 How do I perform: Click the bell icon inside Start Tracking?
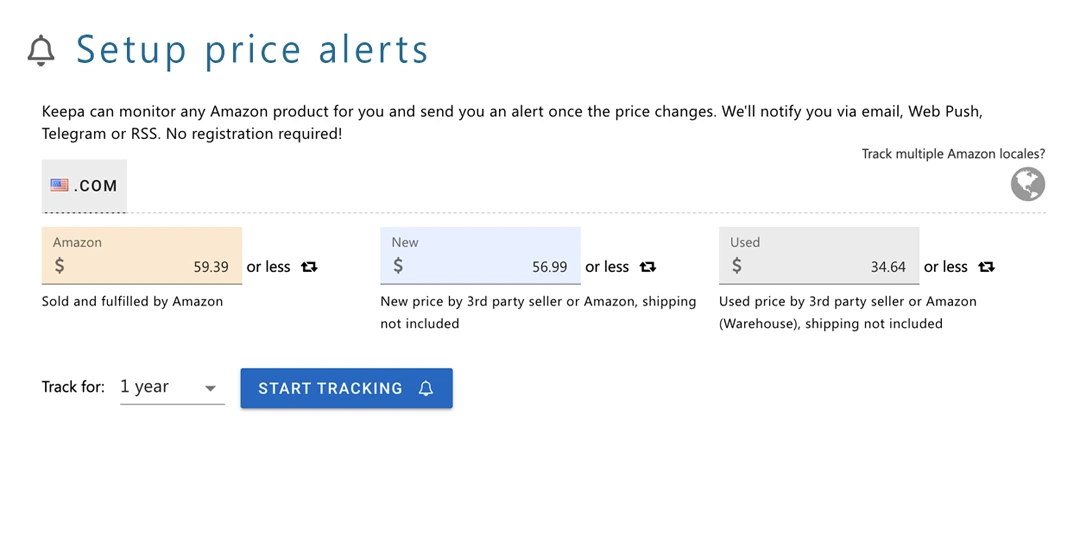click(426, 388)
